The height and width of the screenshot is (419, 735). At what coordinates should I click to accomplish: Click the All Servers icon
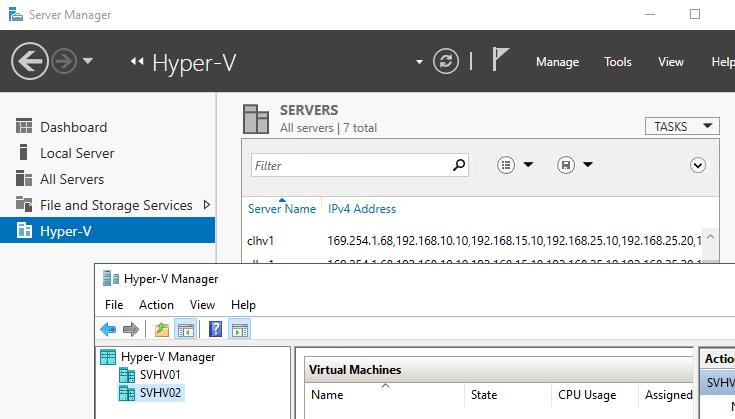(24, 179)
